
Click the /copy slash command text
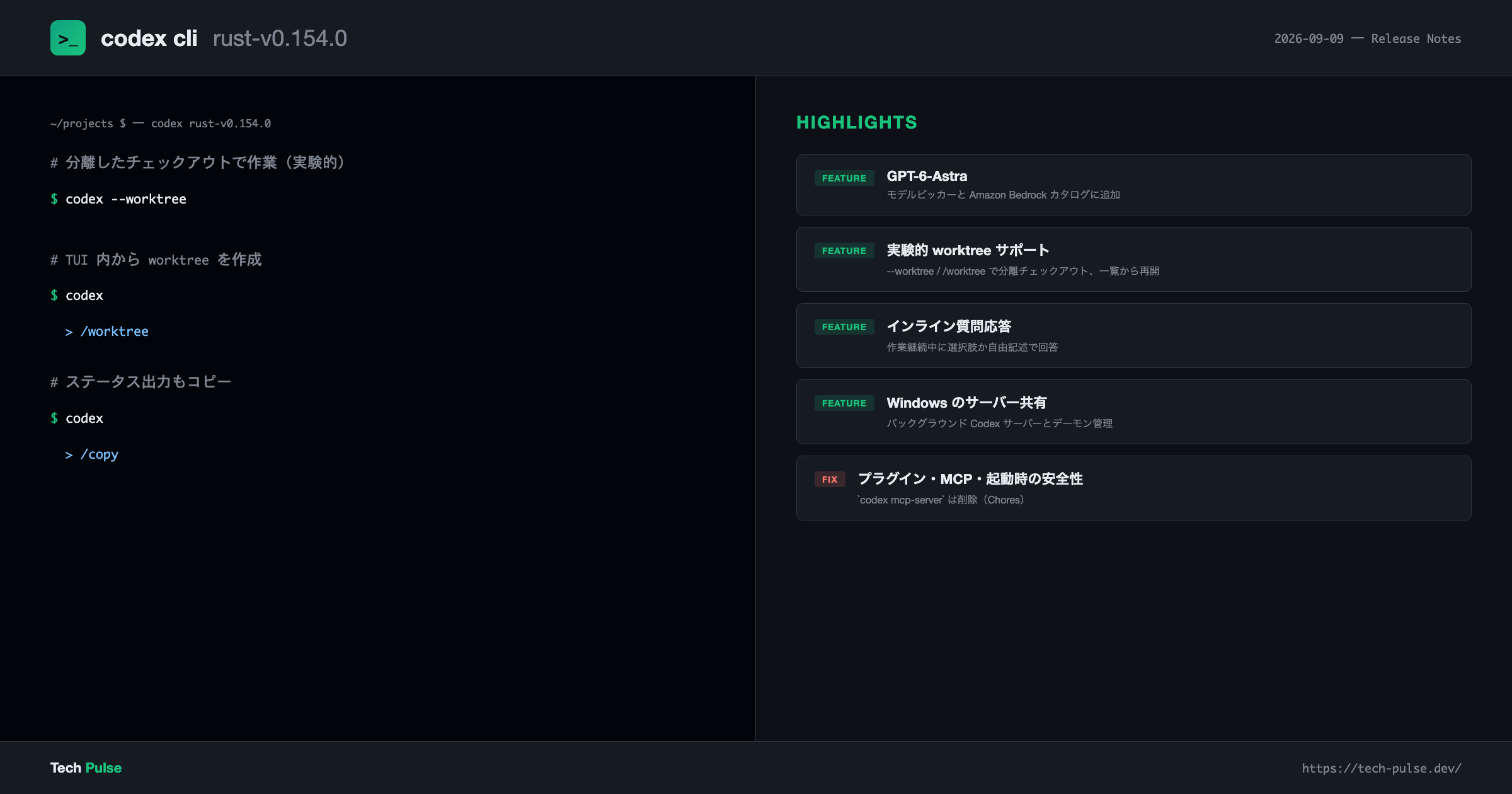pyautogui.click(x=100, y=454)
